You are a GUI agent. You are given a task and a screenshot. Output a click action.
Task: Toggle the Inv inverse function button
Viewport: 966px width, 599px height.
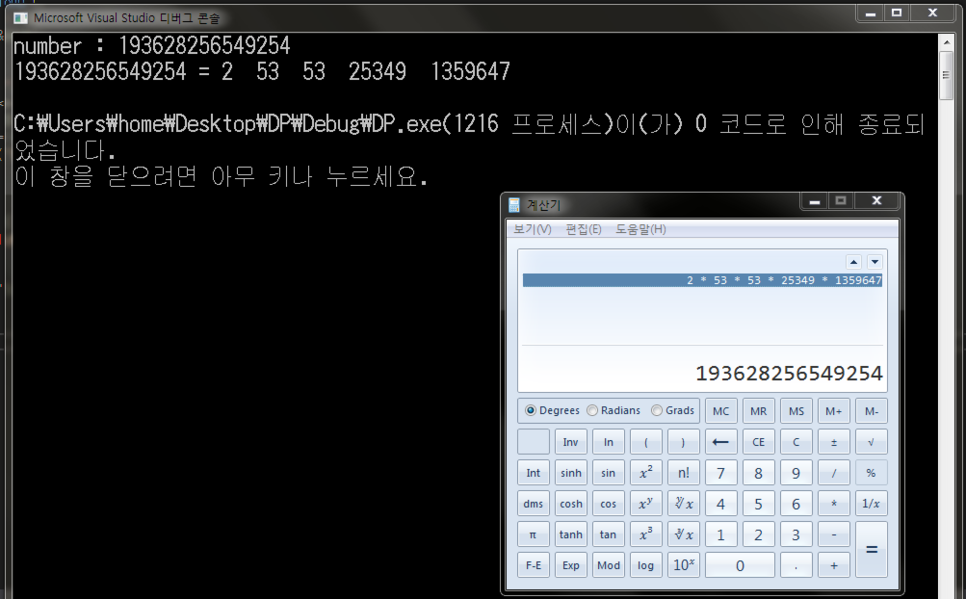[x=570, y=442]
